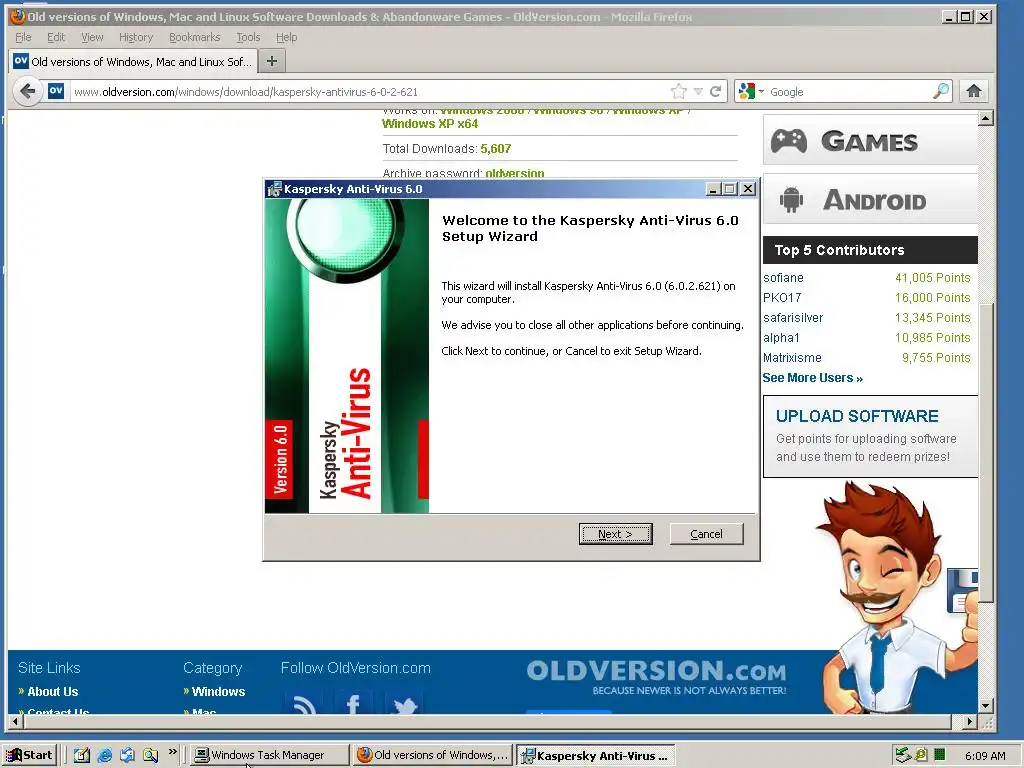
Task: Click the Firefox back arrow button
Action: [x=27, y=91]
